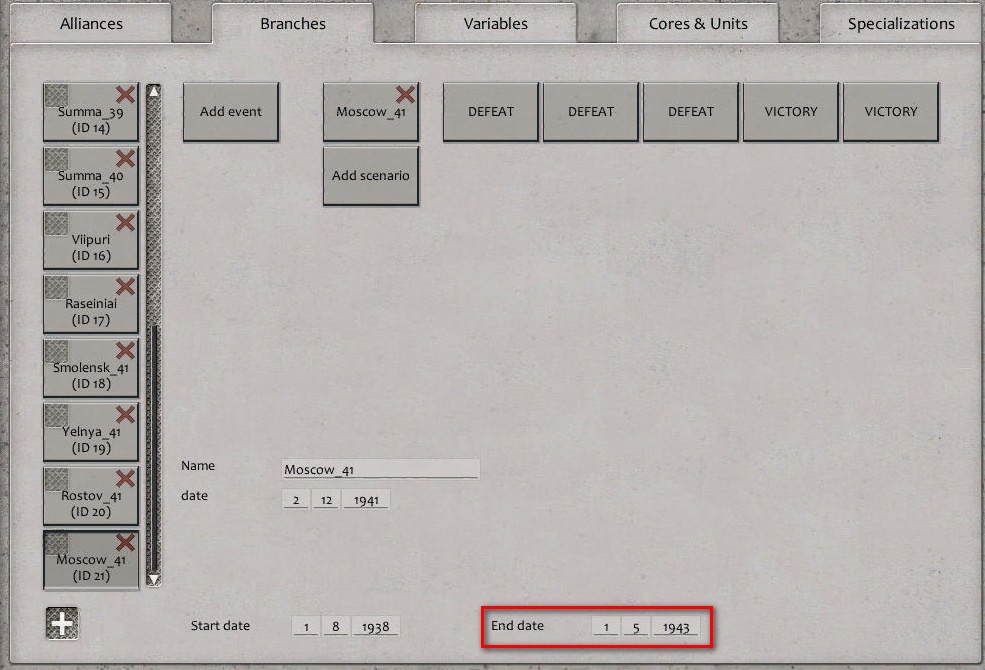Click the second DEFEAT outcome button

[x=590, y=112]
